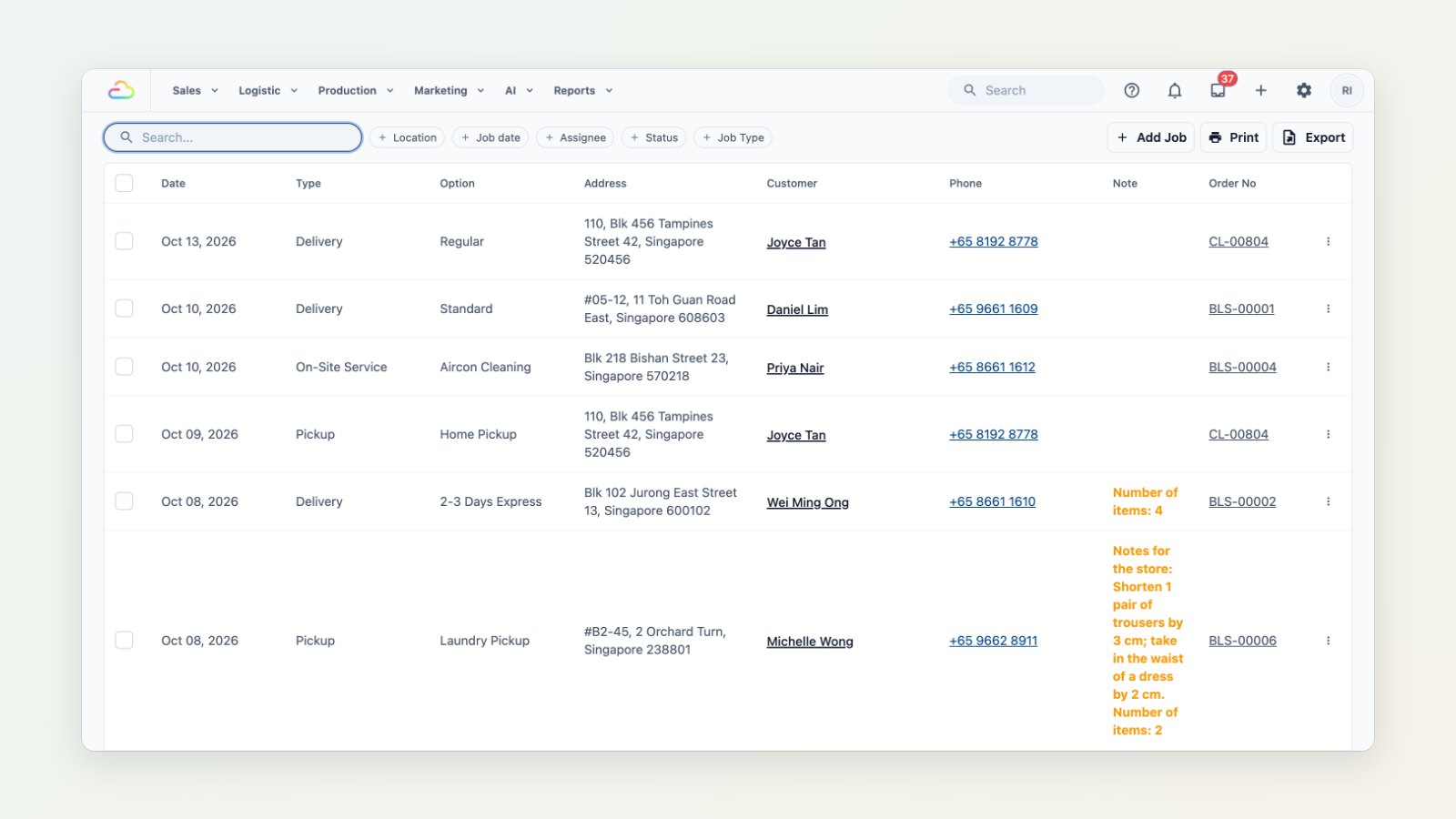Open the Marketing menu
The height and width of the screenshot is (819, 1456).
tap(449, 90)
